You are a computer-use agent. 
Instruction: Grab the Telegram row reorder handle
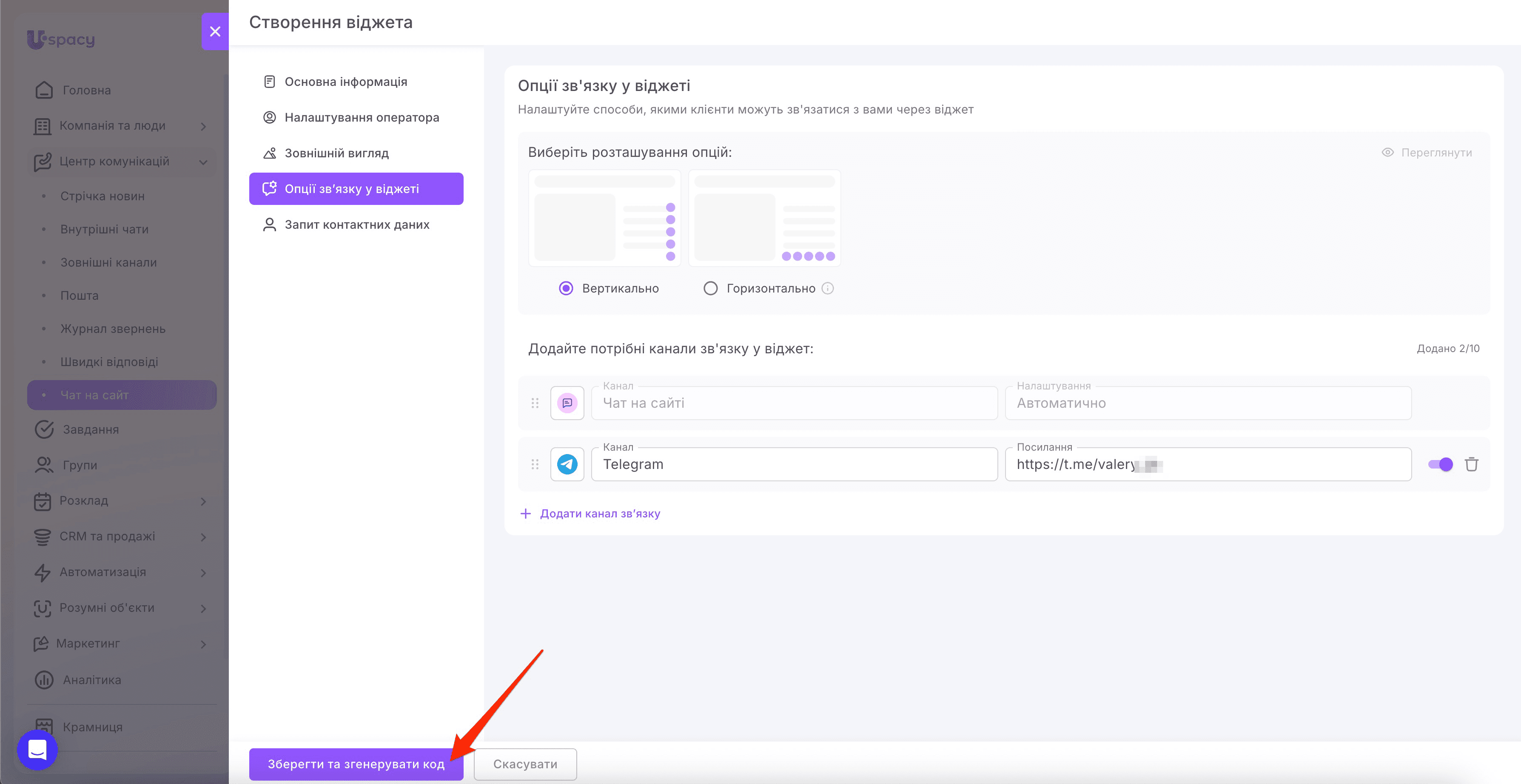tap(534, 465)
